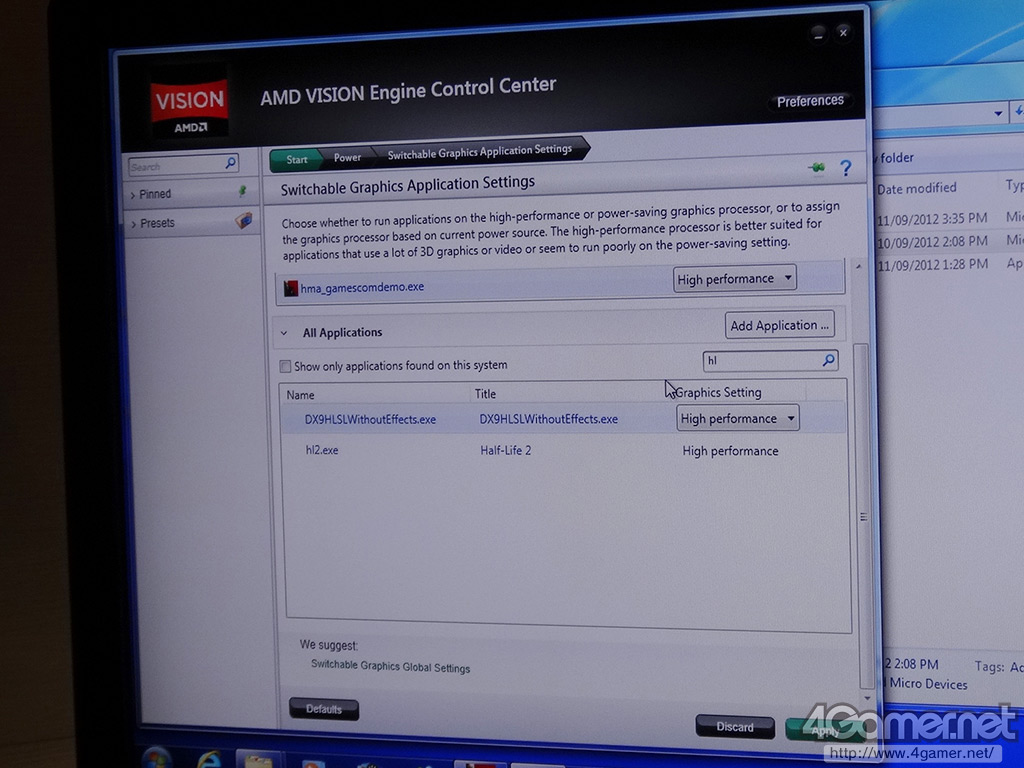Image resolution: width=1024 pixels, height=768 pixels.
Task: Click the Defaults button
Action: (324, 709)
